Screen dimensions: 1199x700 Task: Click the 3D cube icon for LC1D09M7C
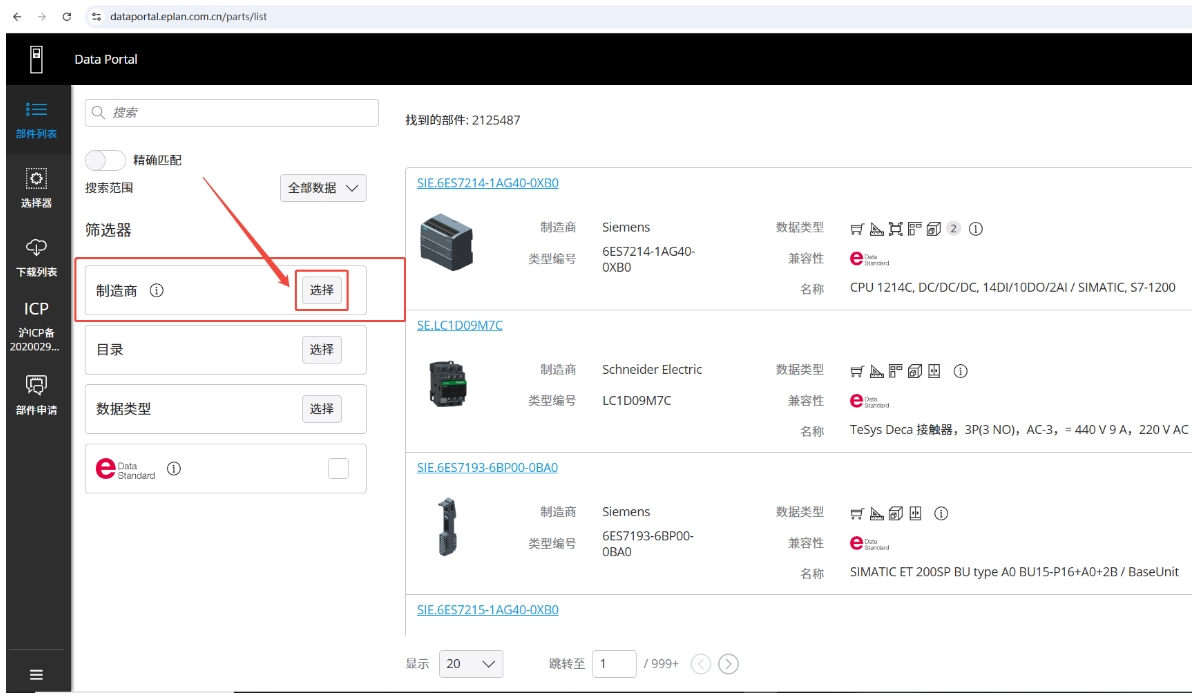pos(915,371)
